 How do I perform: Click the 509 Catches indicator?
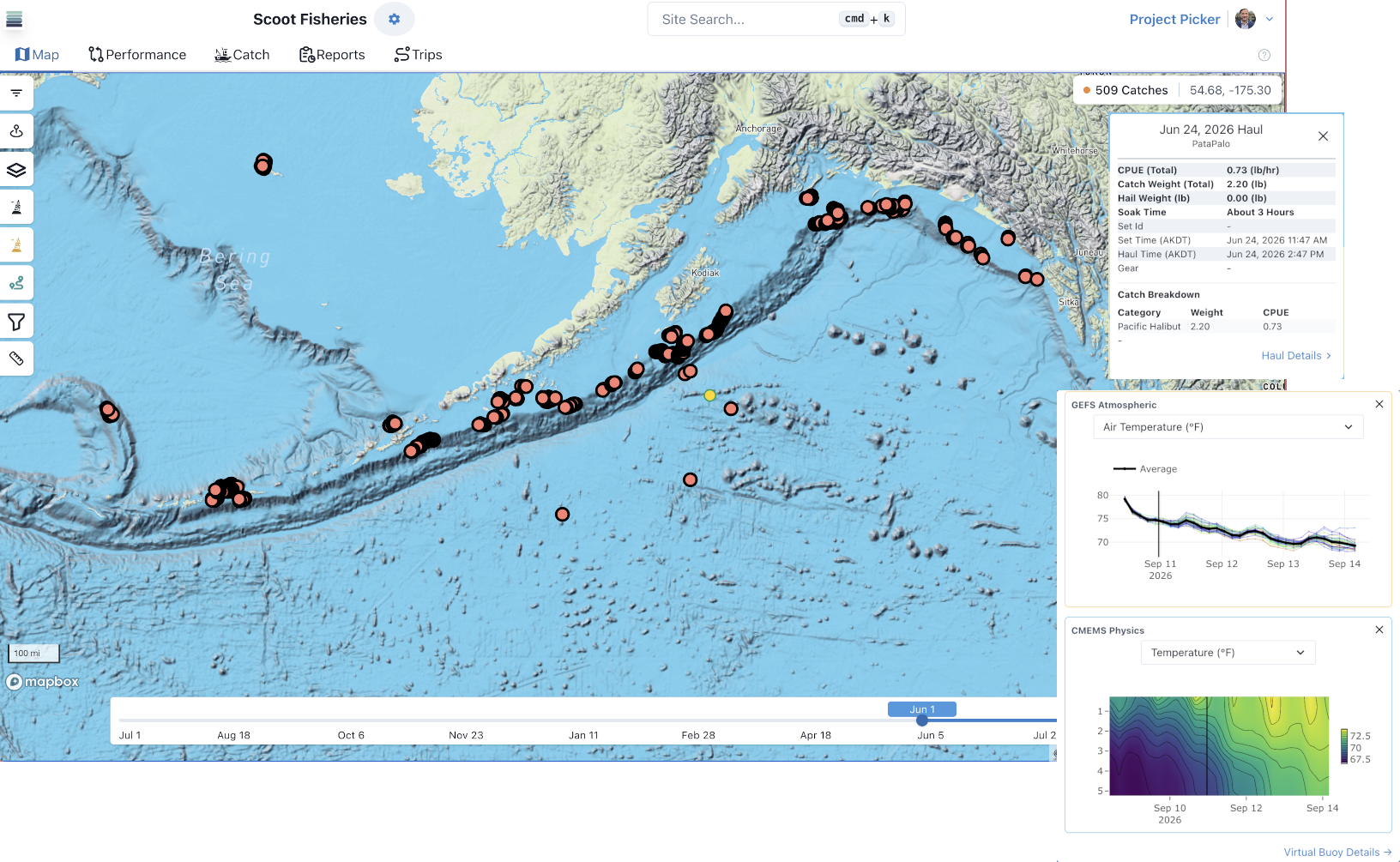1125,90
